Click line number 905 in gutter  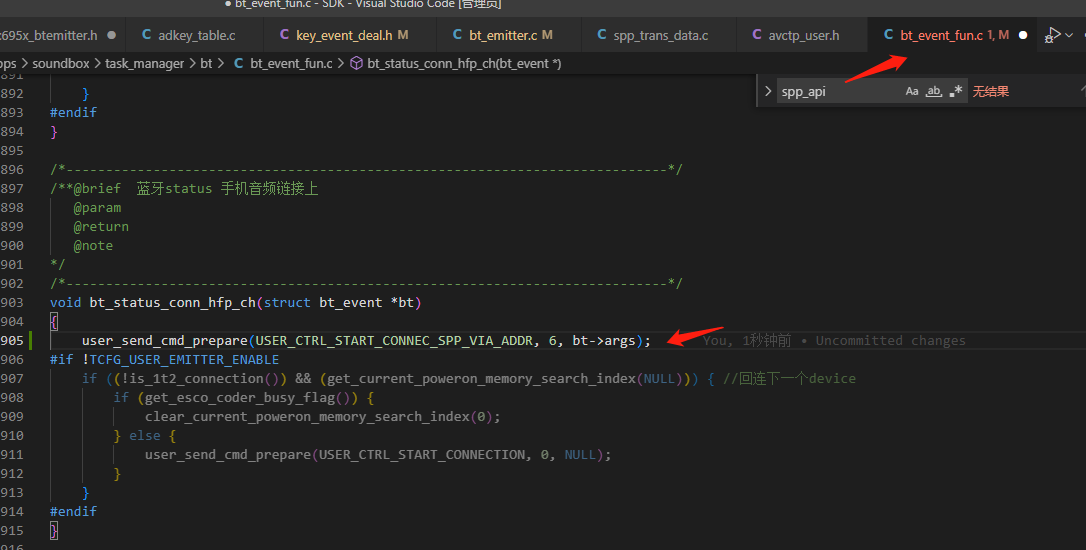pyautogui.click(x=12, y=341)
